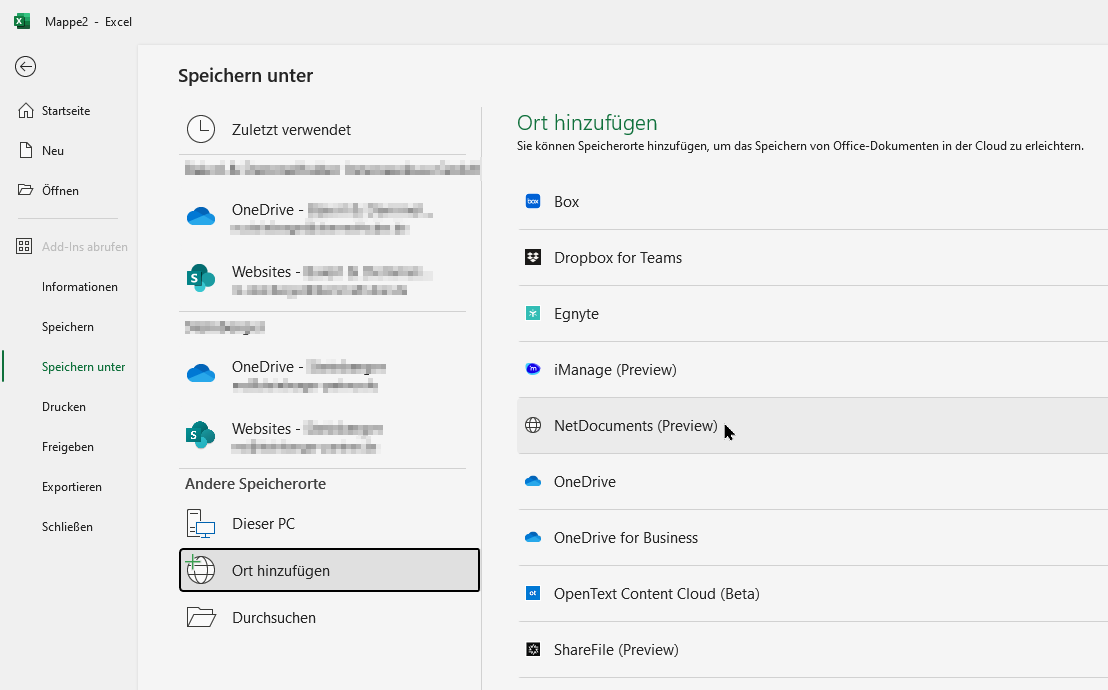This screenshot has height=690, width=1108.
Task: Click the Box storage icon
Action: 533,202
